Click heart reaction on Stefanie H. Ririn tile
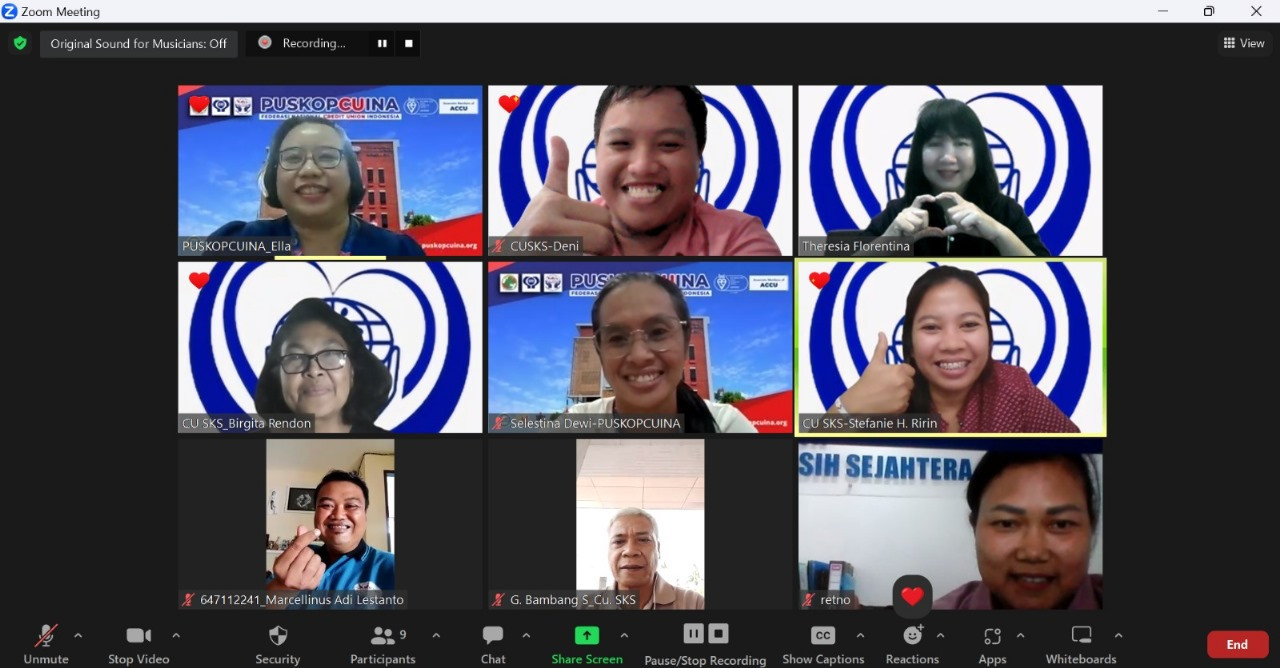Image resolution: width=1280 pixels, height=668 pixels. (819, 280)
